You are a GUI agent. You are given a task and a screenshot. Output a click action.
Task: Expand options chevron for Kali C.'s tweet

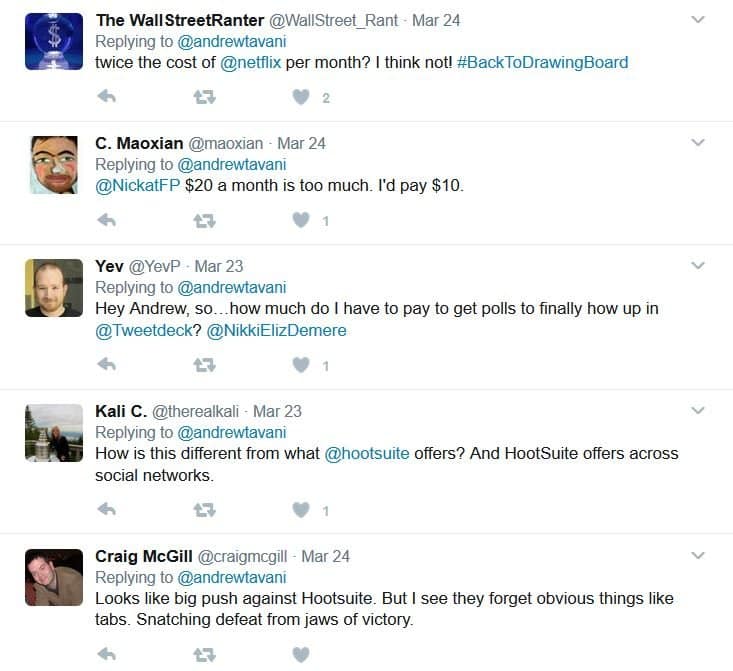pos(697,411)
